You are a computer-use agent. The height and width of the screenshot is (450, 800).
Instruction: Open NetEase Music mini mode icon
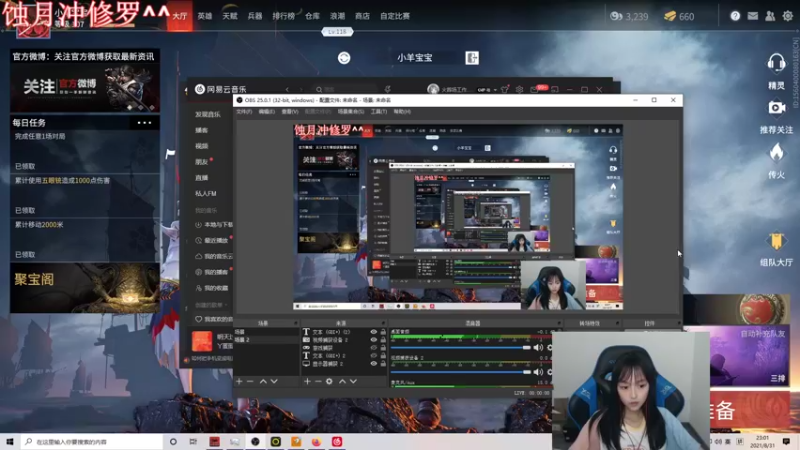click(x=555, y=89)
